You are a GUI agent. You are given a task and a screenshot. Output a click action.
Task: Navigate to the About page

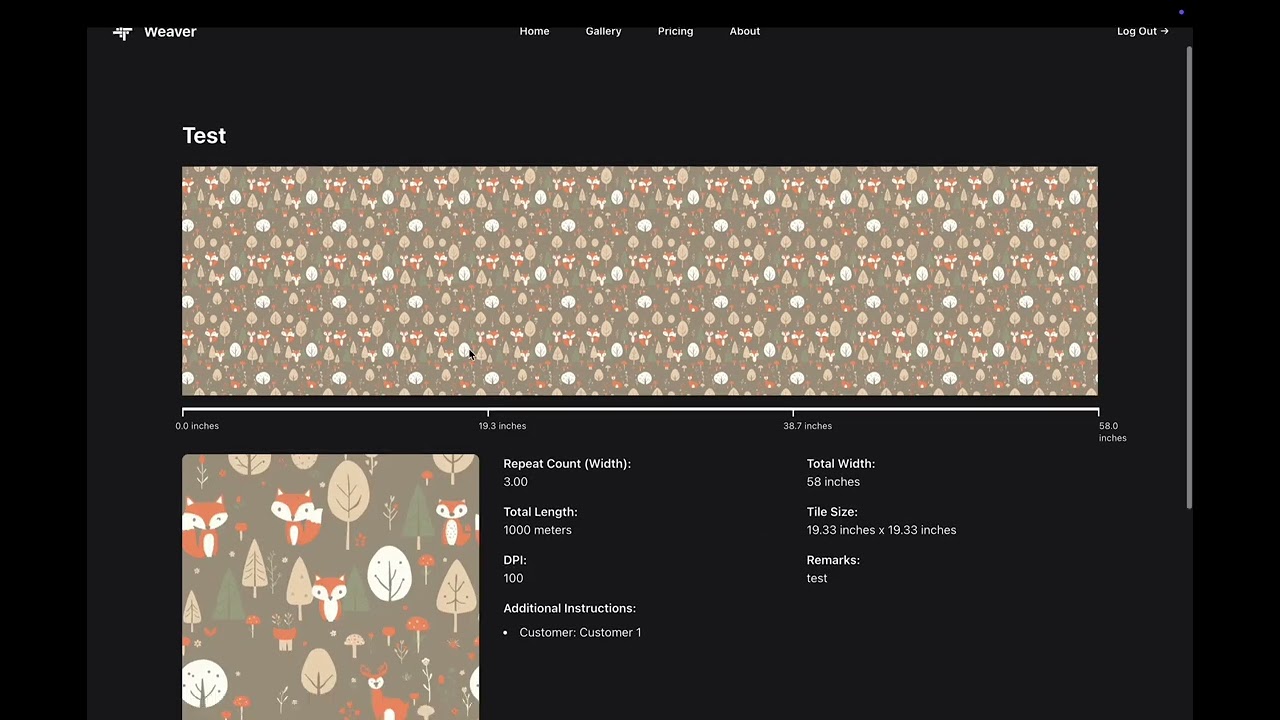[x=745, y=31]
